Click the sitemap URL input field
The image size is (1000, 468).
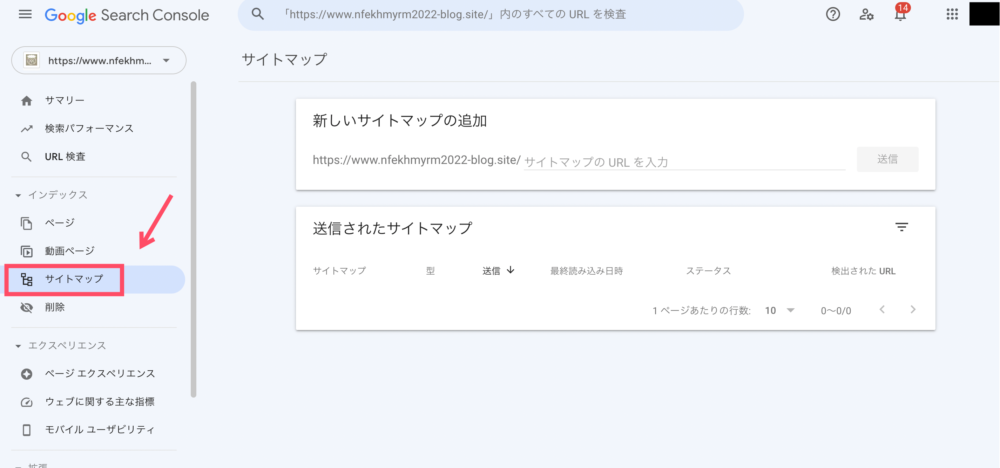(x=684, y=162)
